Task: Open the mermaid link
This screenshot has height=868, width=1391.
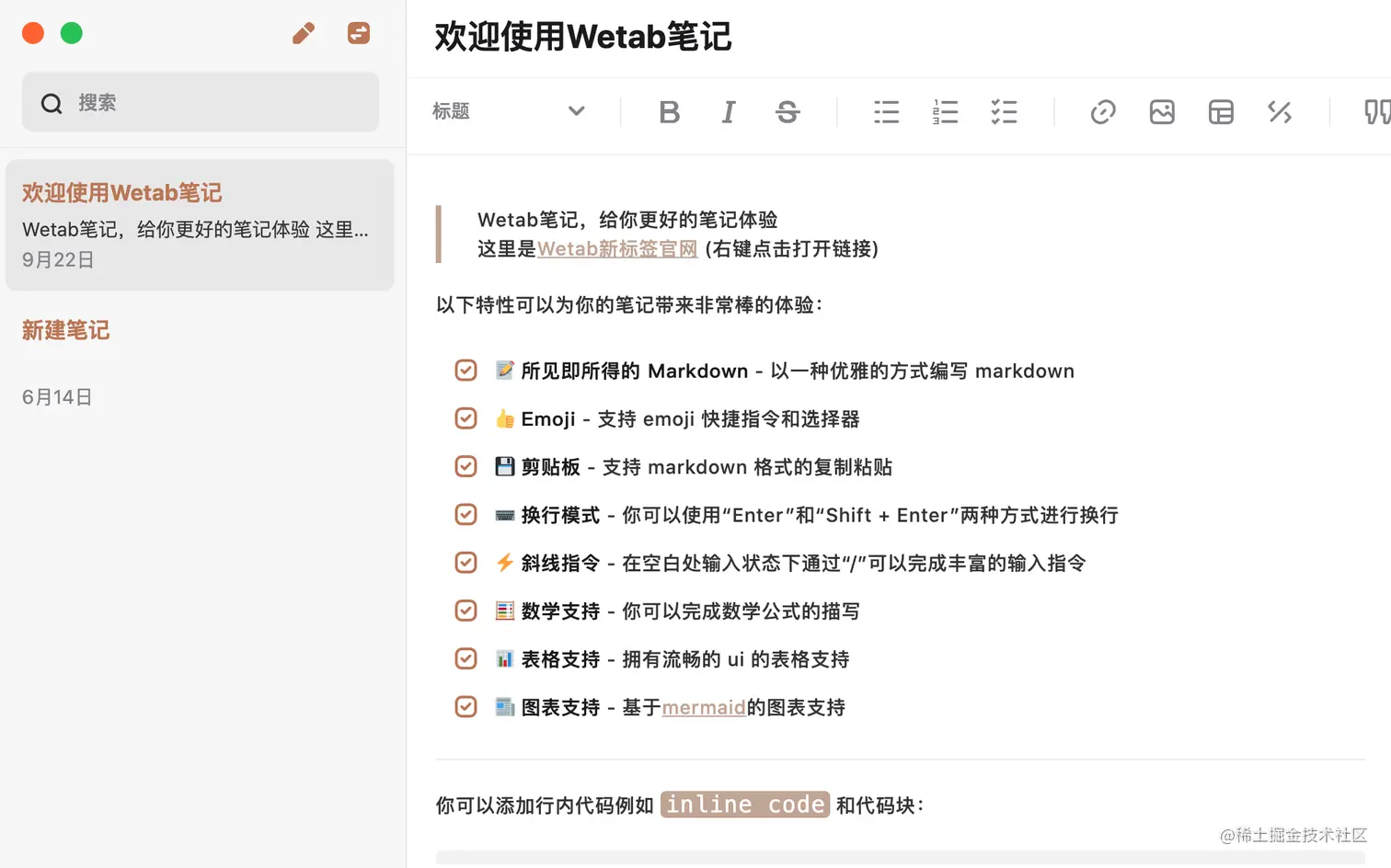Action: tap(704, 707)
